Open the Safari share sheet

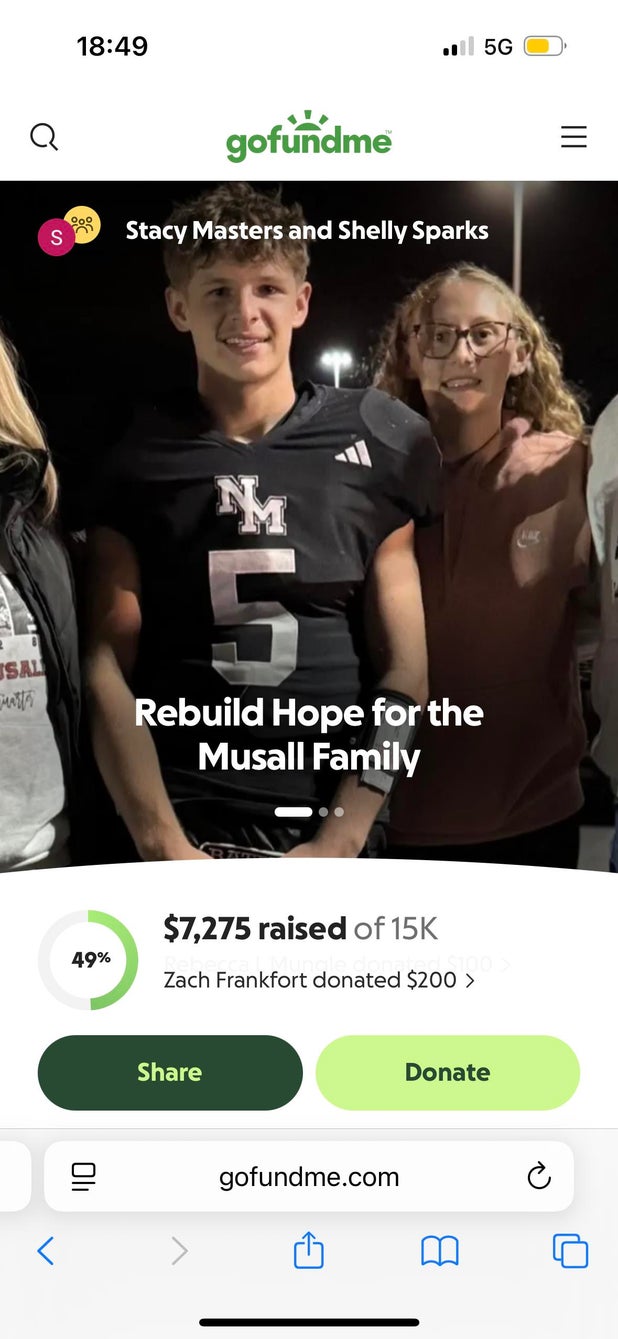click(308, 1250)
